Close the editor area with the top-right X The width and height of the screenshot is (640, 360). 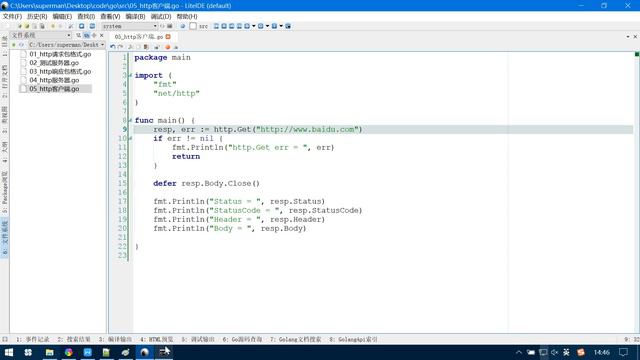(x=635, y=37)
